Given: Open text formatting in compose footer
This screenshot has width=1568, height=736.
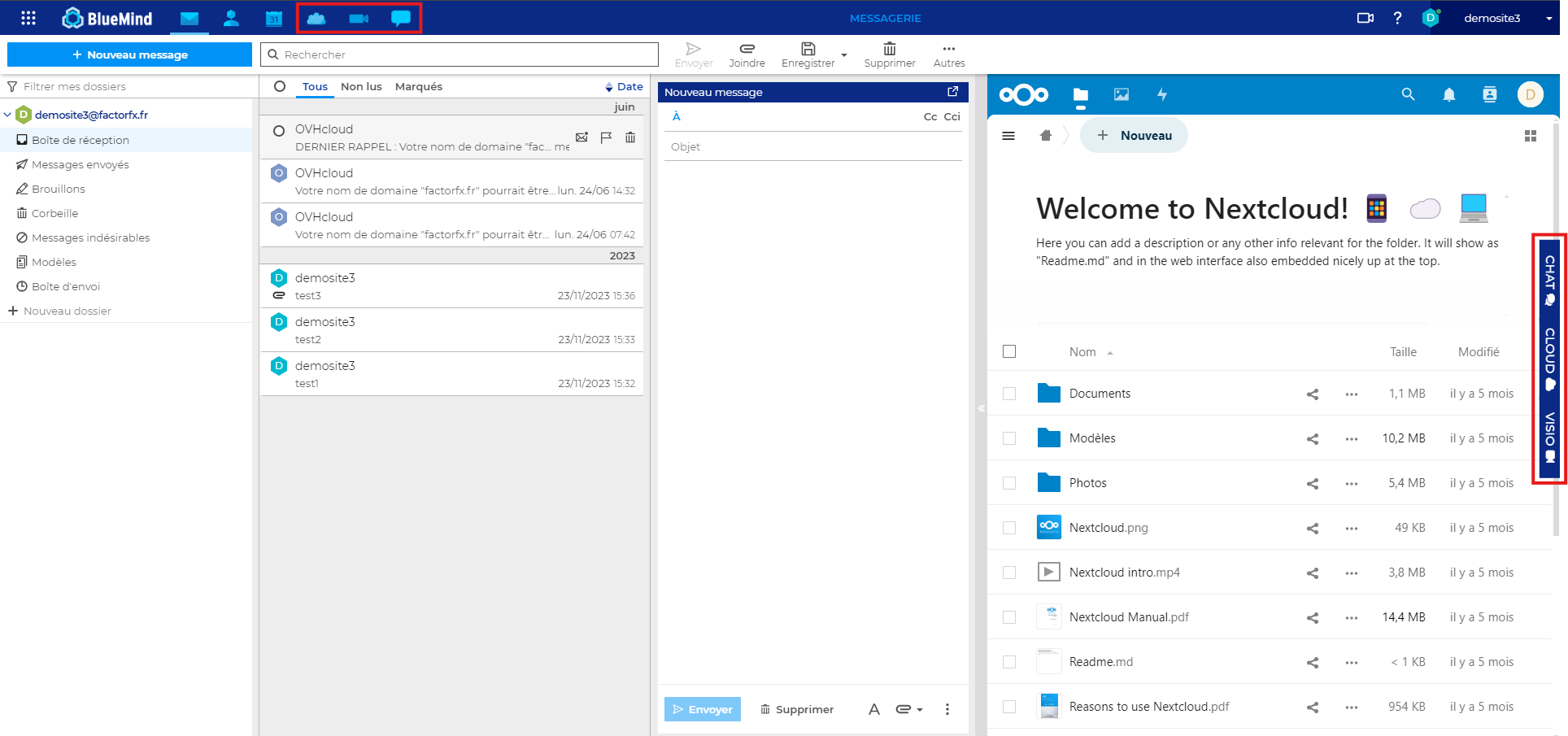Looking at the screenshot, I should tap(874, 709).
